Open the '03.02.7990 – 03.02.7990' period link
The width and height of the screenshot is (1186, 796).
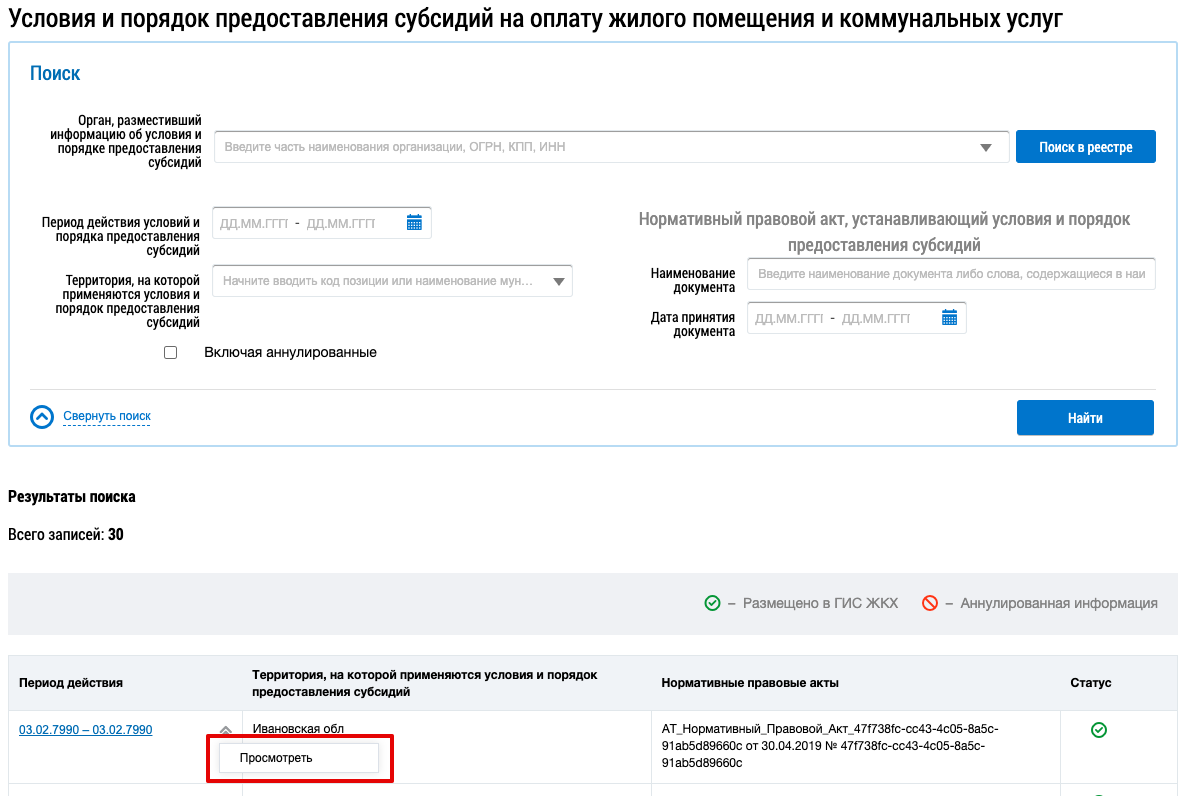coord(86,730)
